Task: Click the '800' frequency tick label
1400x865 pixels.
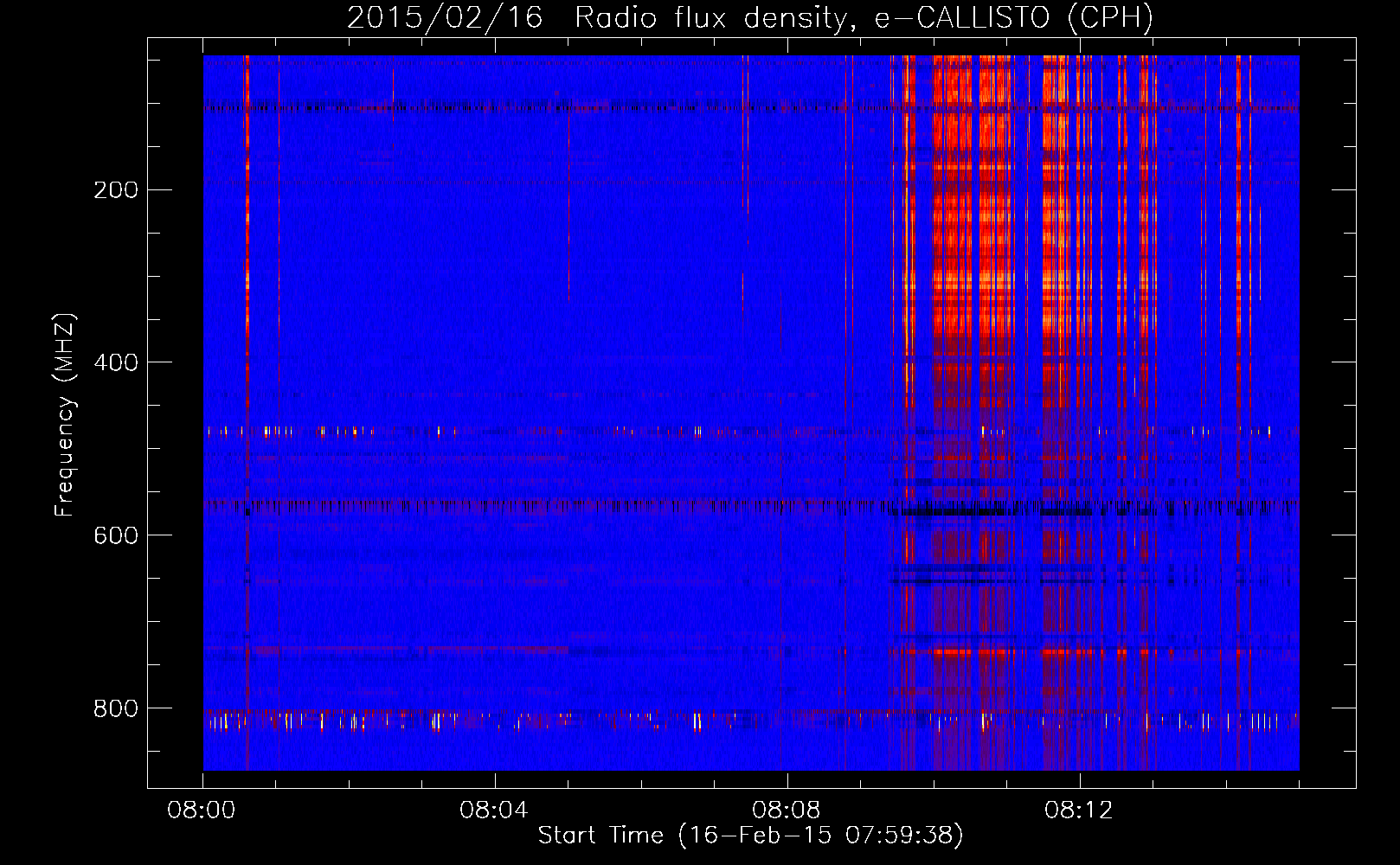Action: 116,708
